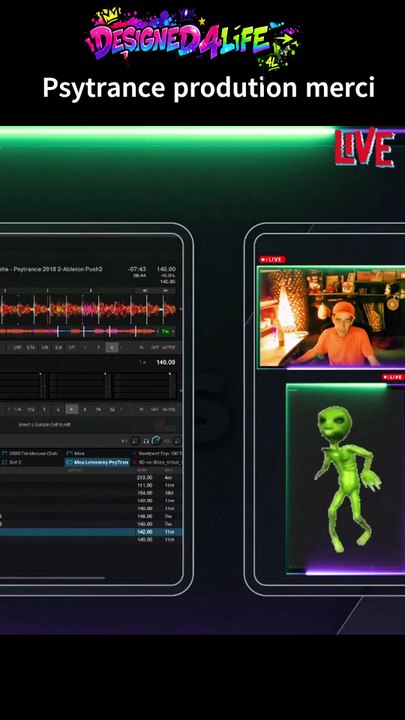405x720 pixels.
Task: Sort the track list by BPM column
Action: coord(144,470)
